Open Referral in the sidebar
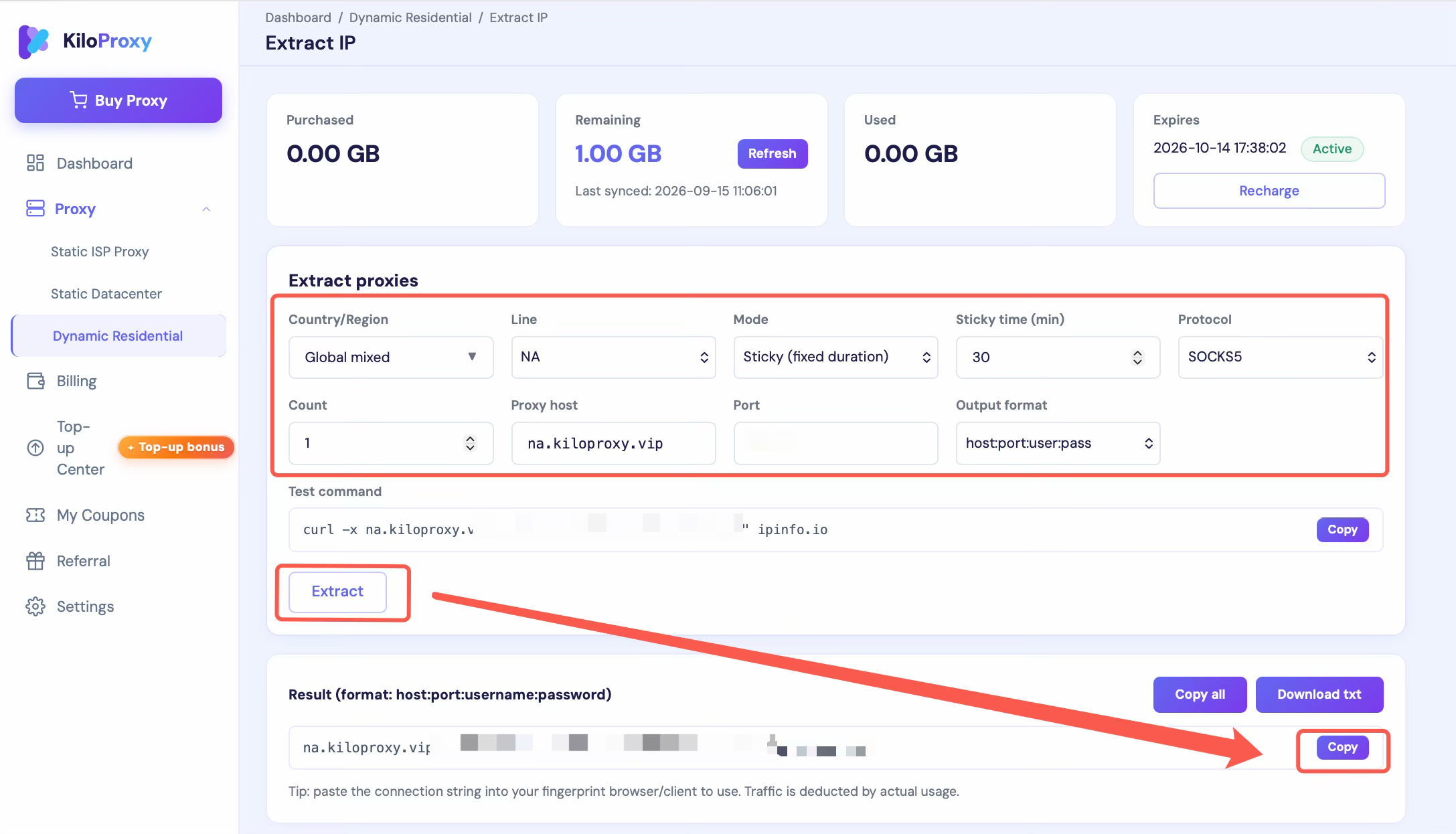 83,561
